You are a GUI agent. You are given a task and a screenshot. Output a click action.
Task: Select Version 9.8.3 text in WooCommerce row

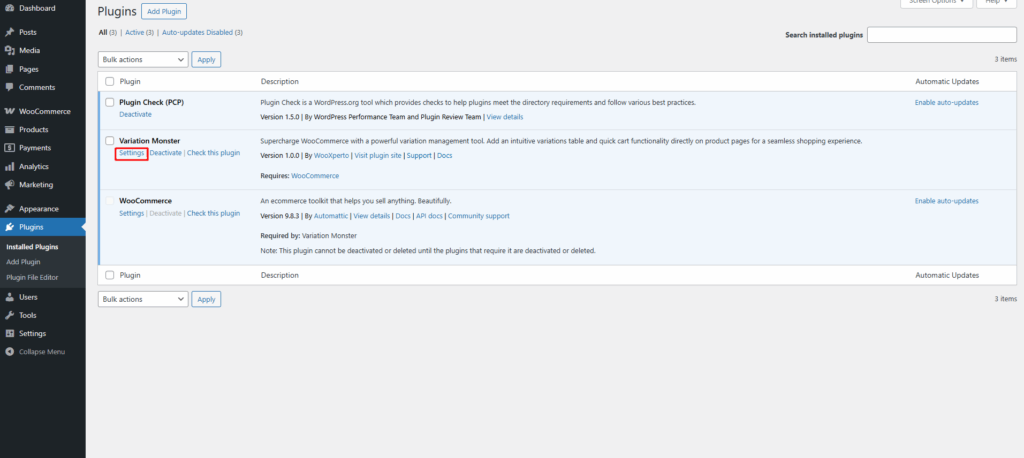[280, 216]
